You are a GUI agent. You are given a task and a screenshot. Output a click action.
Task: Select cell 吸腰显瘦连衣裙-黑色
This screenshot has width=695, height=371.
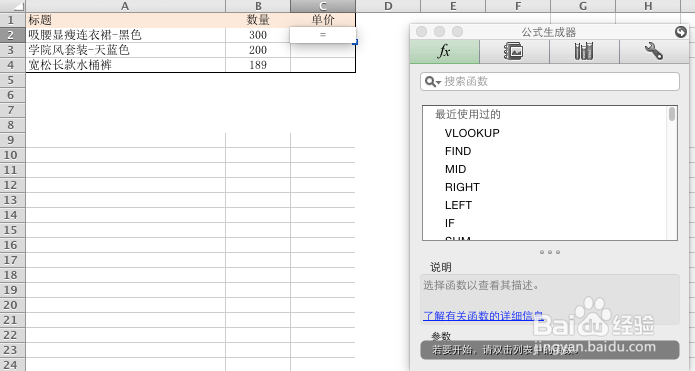coord(125,35)
